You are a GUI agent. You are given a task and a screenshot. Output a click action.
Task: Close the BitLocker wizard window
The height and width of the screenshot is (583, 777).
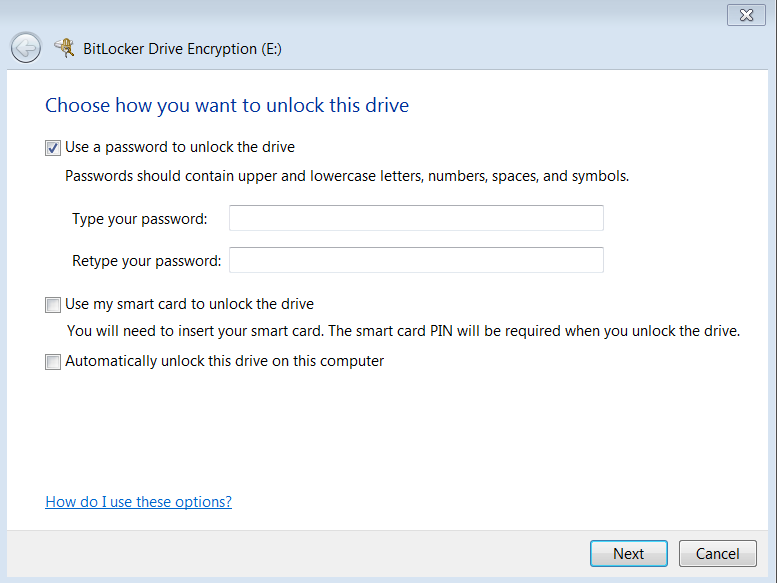tap(745, 14)
